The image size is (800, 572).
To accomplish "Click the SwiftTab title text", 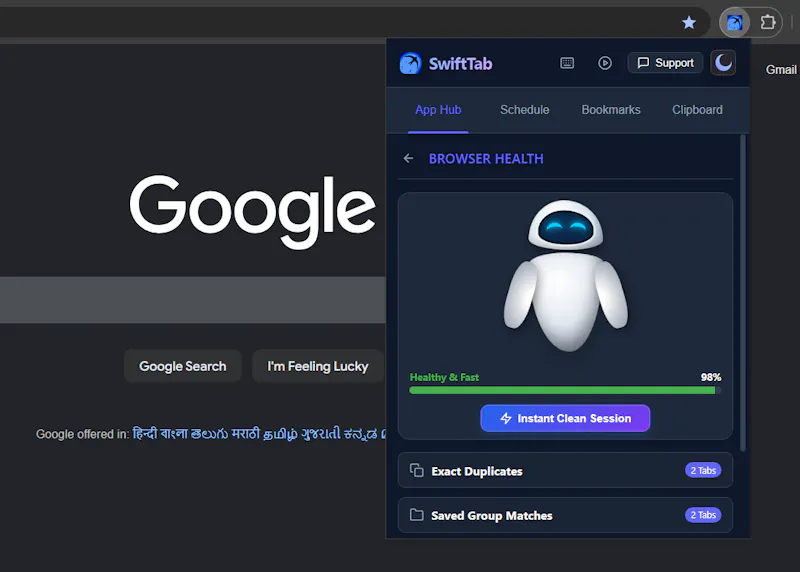I will click(460, 64).
